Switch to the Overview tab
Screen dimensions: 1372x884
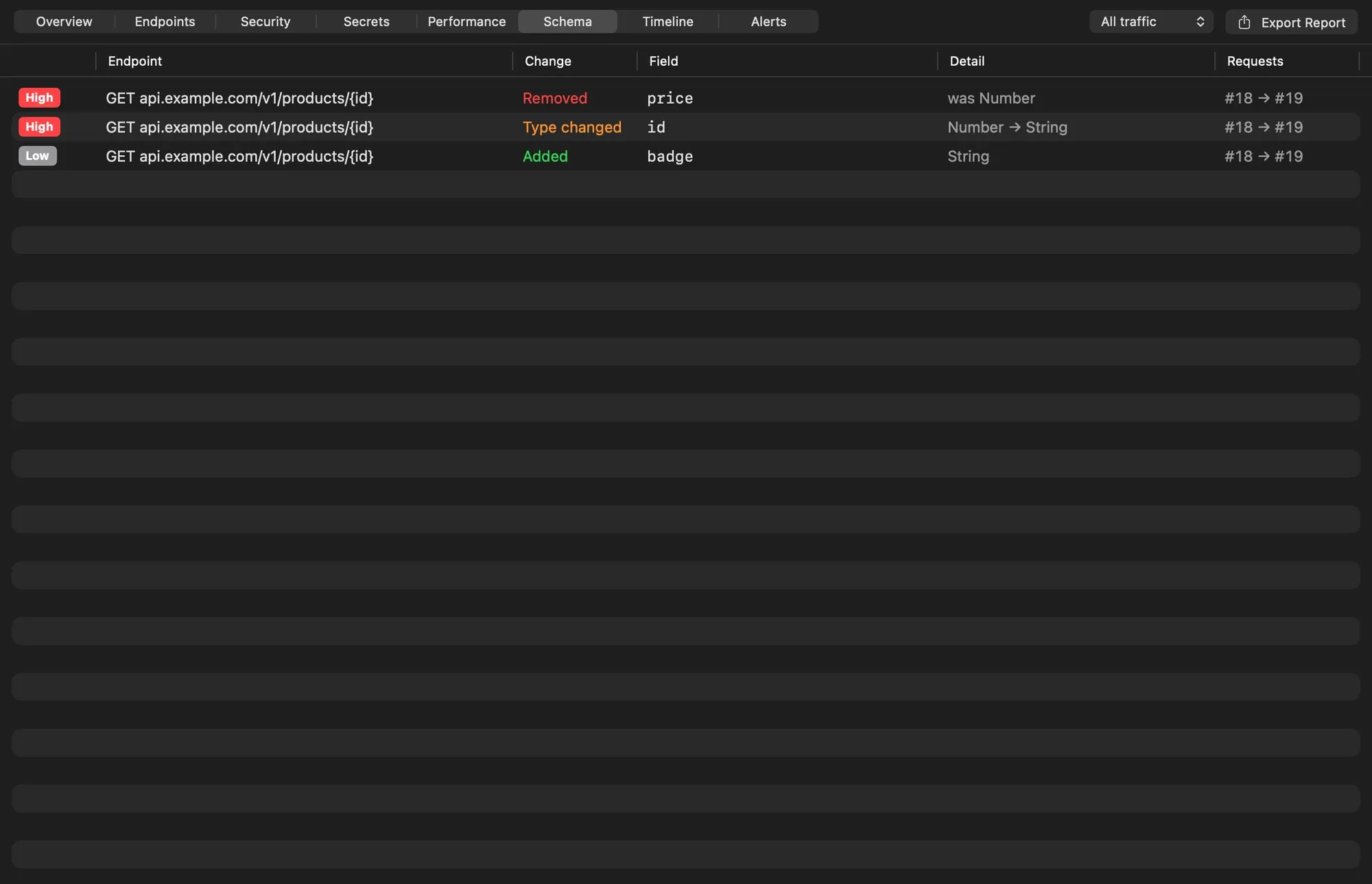[x=64, y=21]
